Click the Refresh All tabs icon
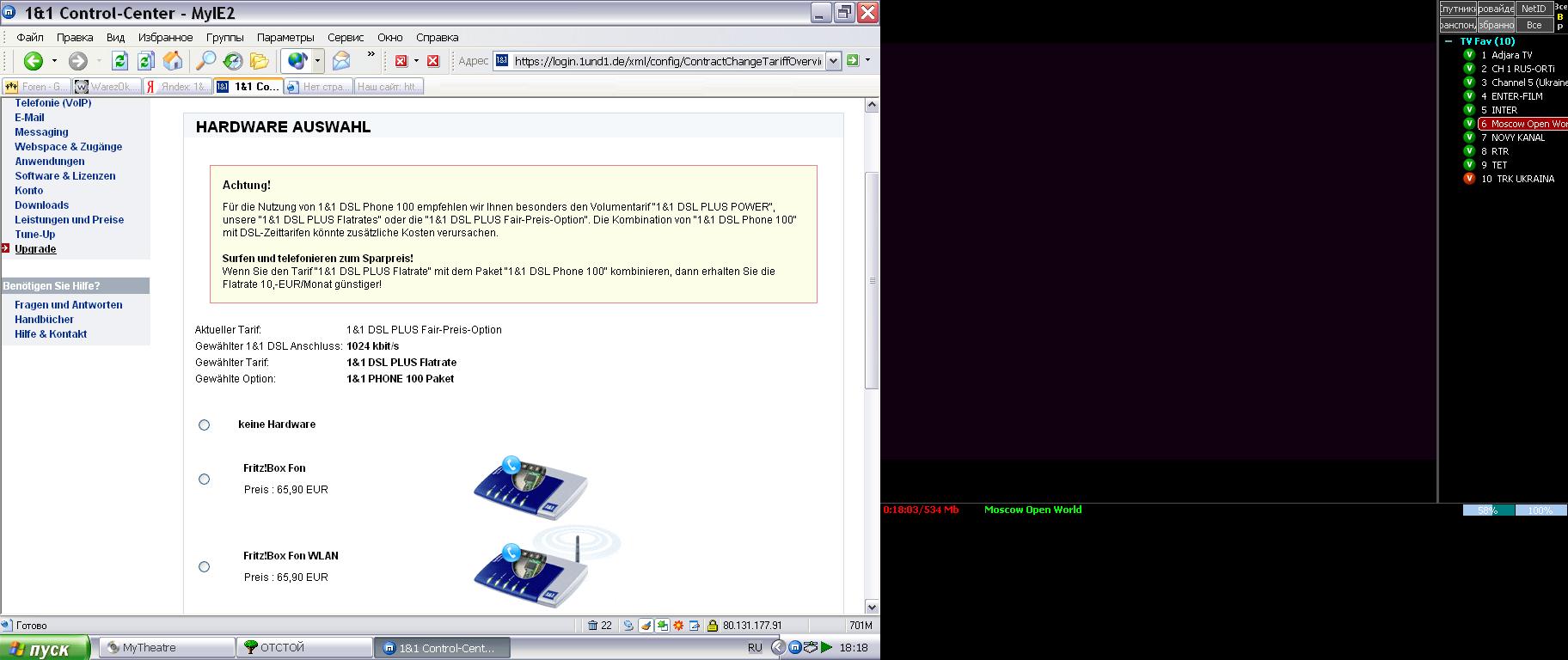Viewport: 1568px width, 660px height. pyautogui.click(x=146, y=60)
